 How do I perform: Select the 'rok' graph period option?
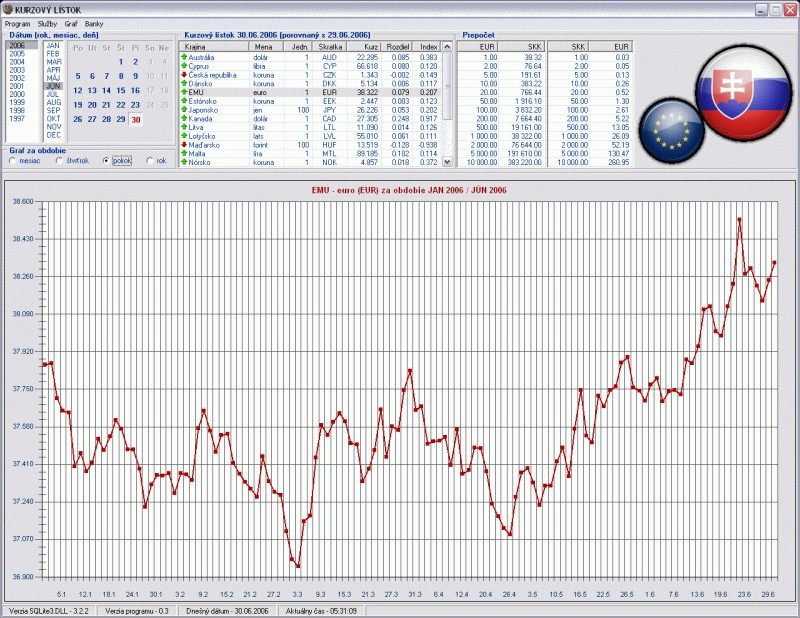tap(149, 160)
